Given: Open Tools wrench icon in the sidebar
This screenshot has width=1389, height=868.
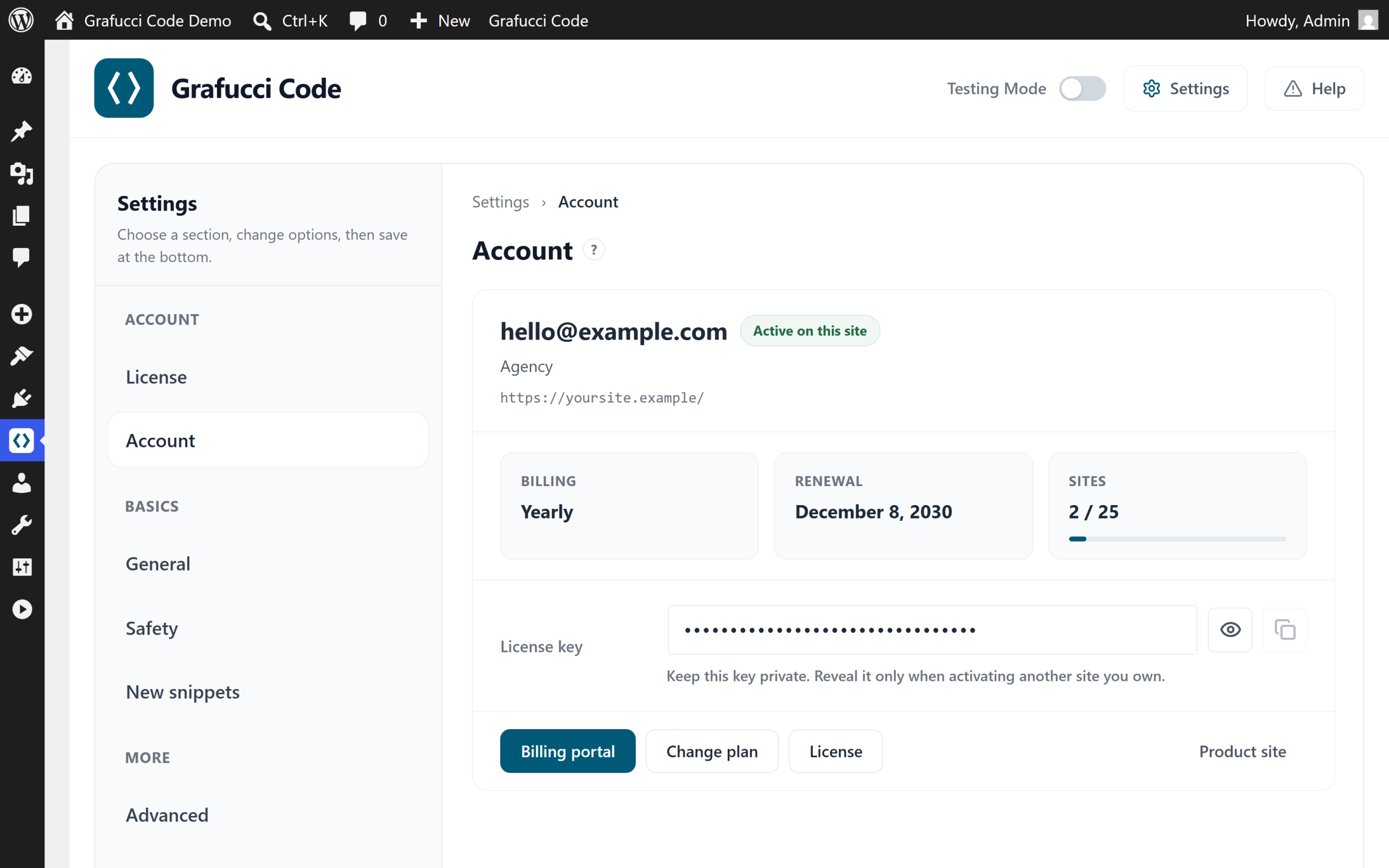Looking at the screenshot, I should 22,525.
